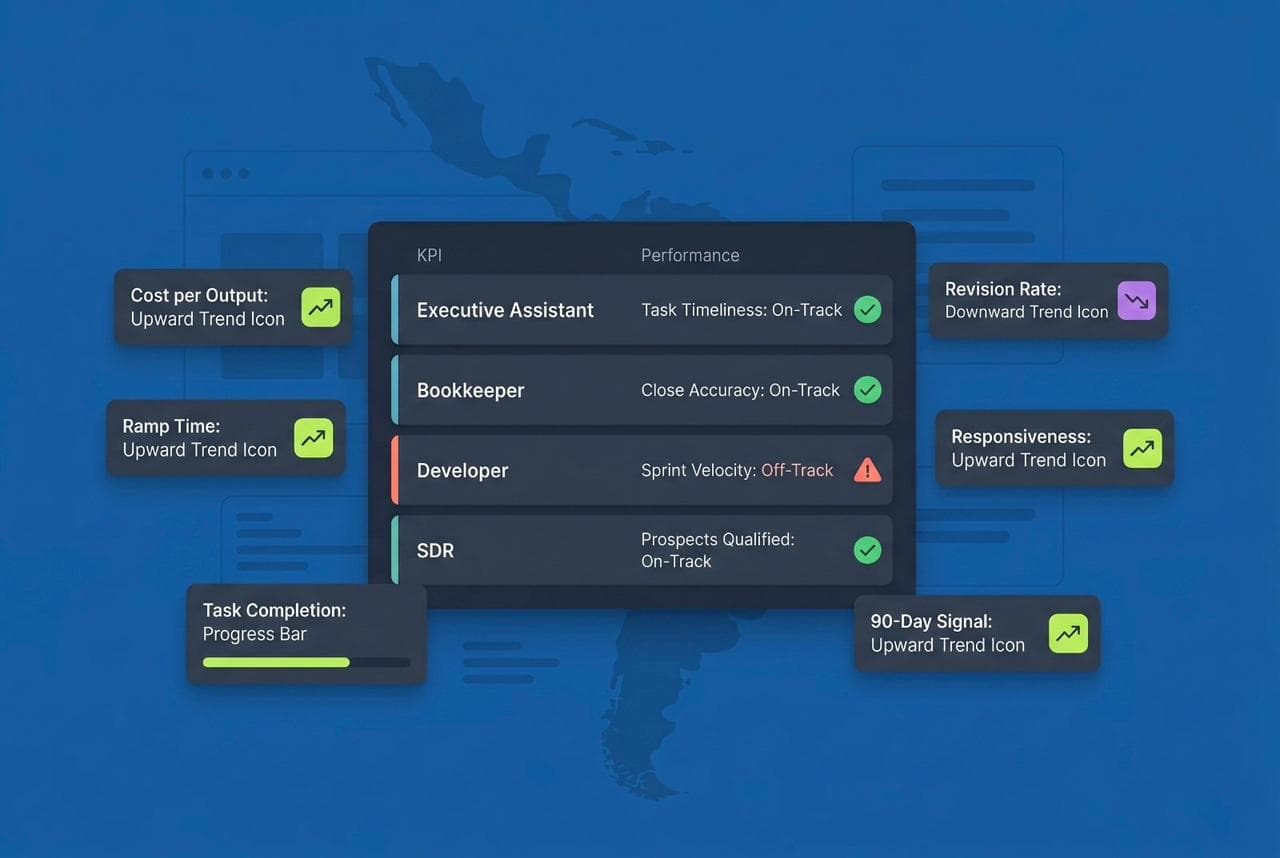Click the warning triangle on the Developer row

(867, 470)
